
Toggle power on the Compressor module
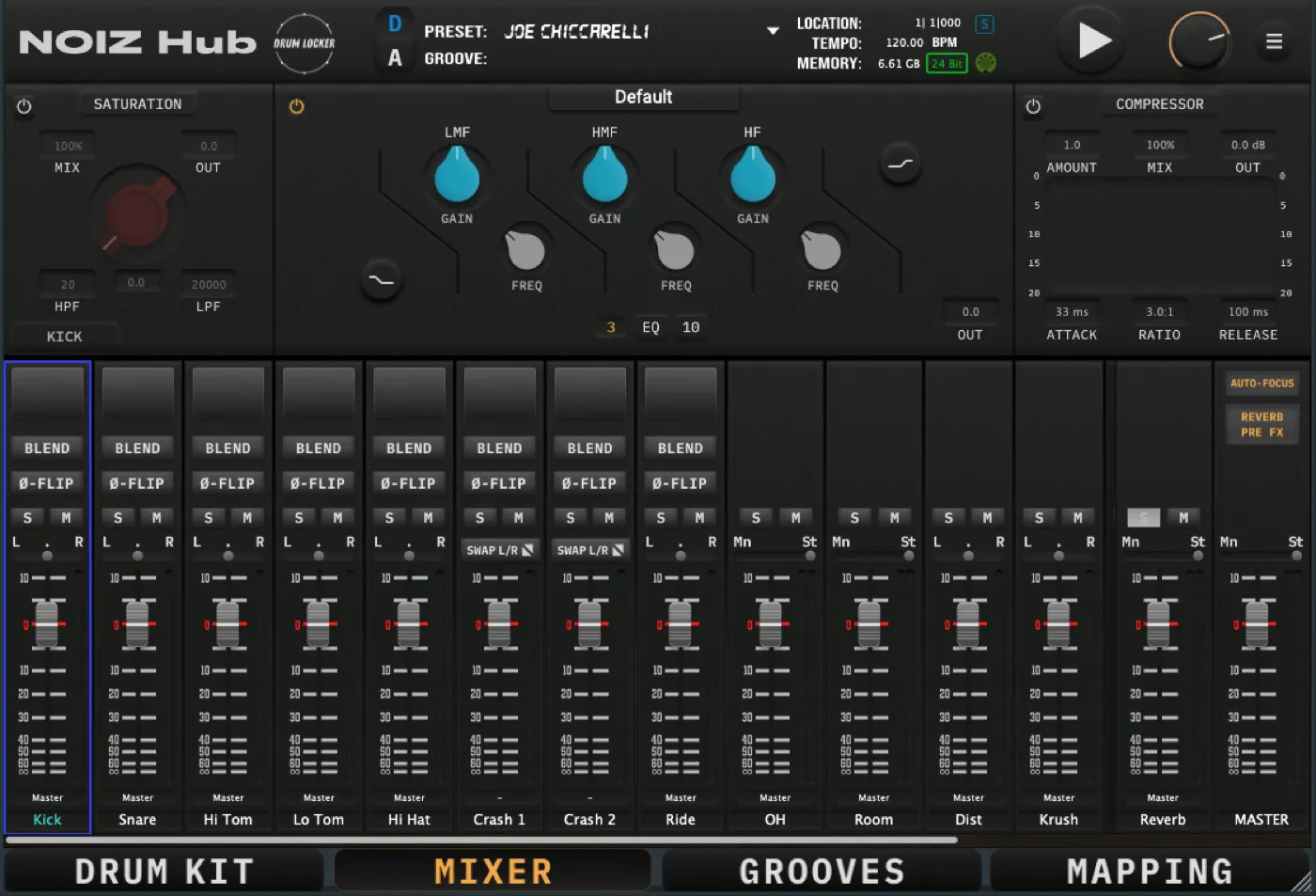click(1033, 106)
